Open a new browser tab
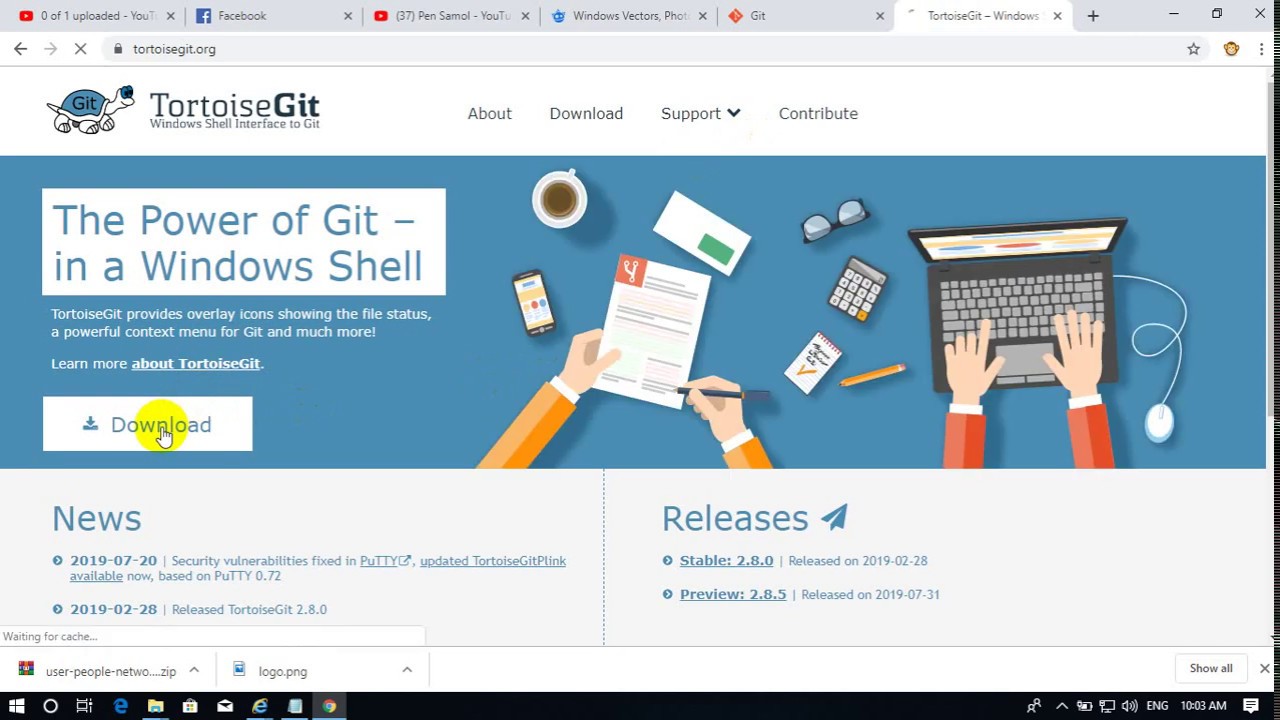The image size is (1280, 720). 1093,16
